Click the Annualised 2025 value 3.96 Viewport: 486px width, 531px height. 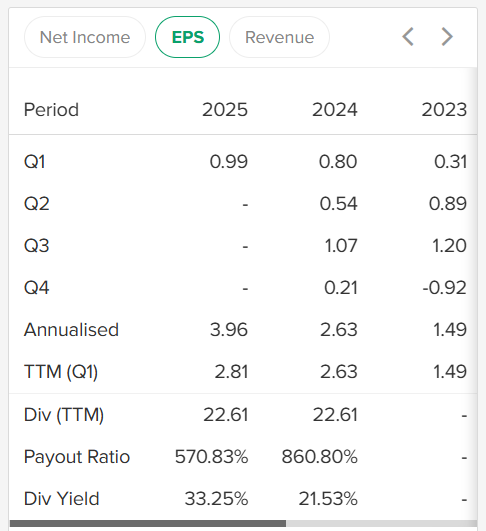(229, 330)
